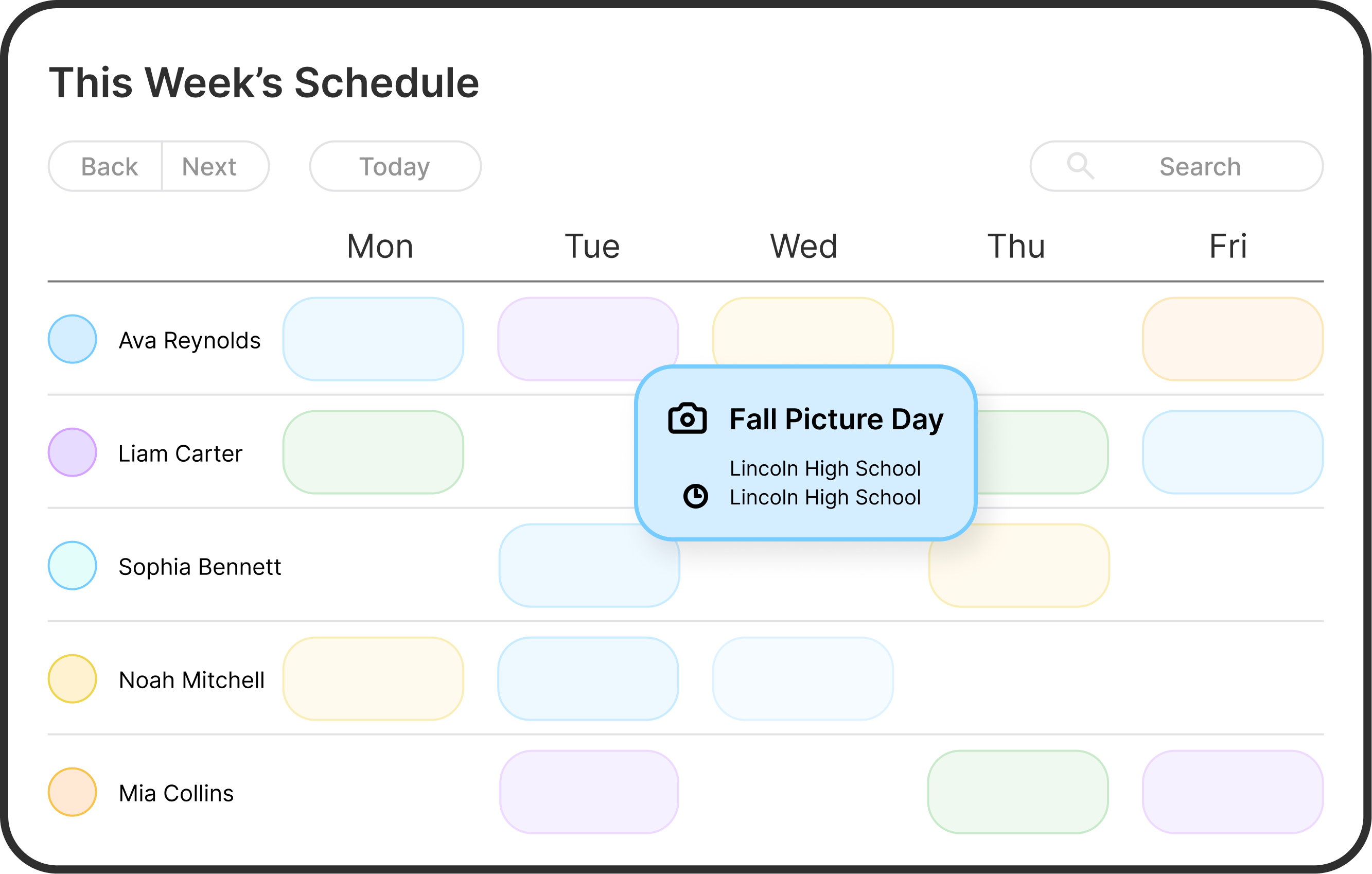Screen dimensions: 1372x874
Task: Open the Fall Picture Day event title
Action: click(836, 419)
